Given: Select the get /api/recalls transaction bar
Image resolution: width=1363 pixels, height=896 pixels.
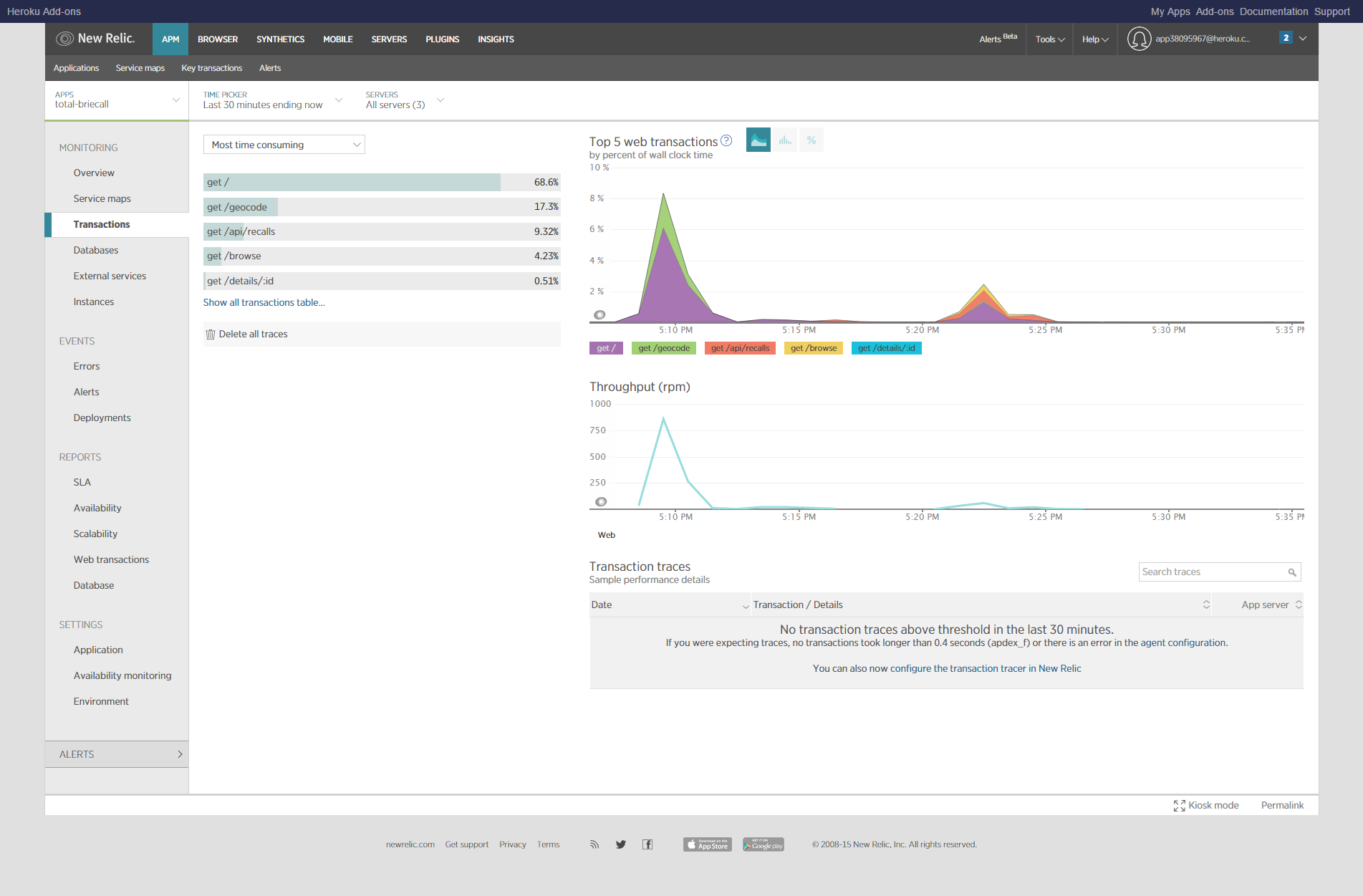Looking at the screenshot, I should [382, 232].
